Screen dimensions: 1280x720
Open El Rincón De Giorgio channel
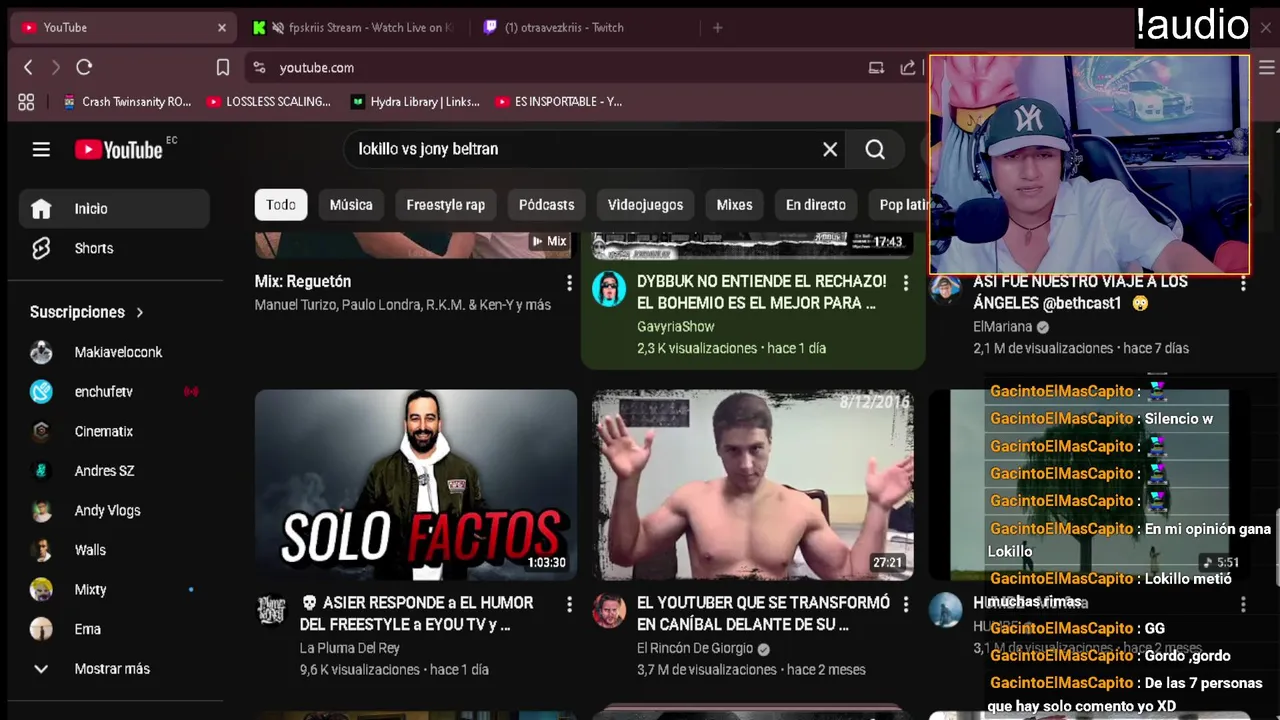pyautogui.click(x=695, y=648)
